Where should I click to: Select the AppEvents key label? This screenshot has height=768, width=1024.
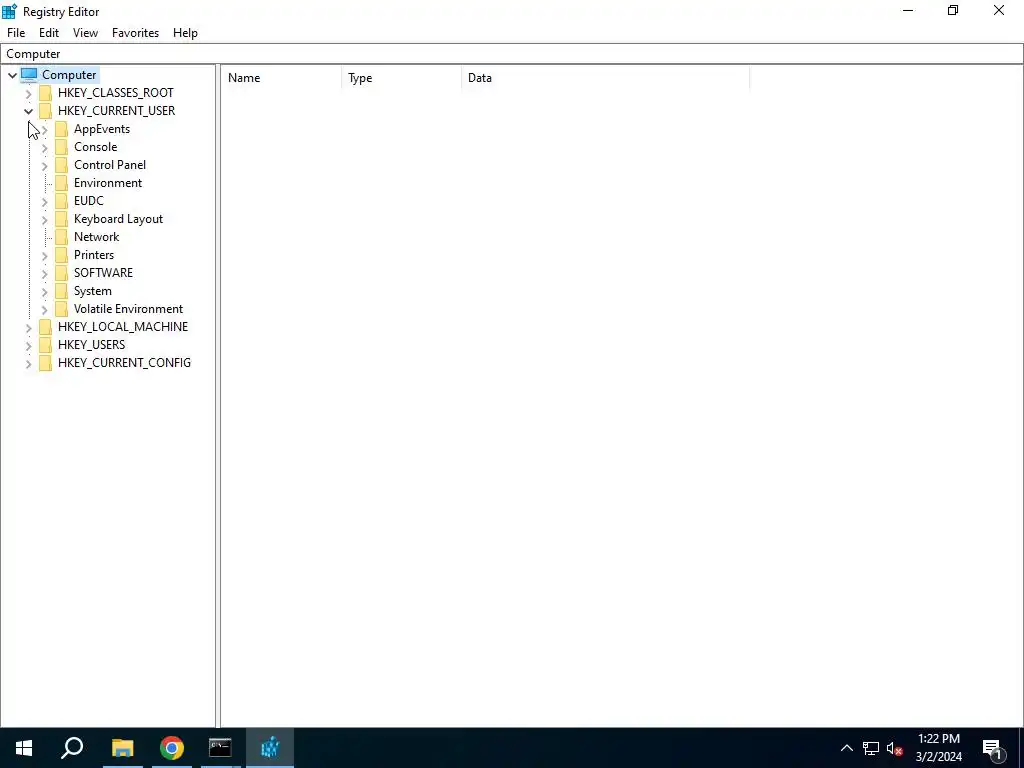[x=102, y=129]
